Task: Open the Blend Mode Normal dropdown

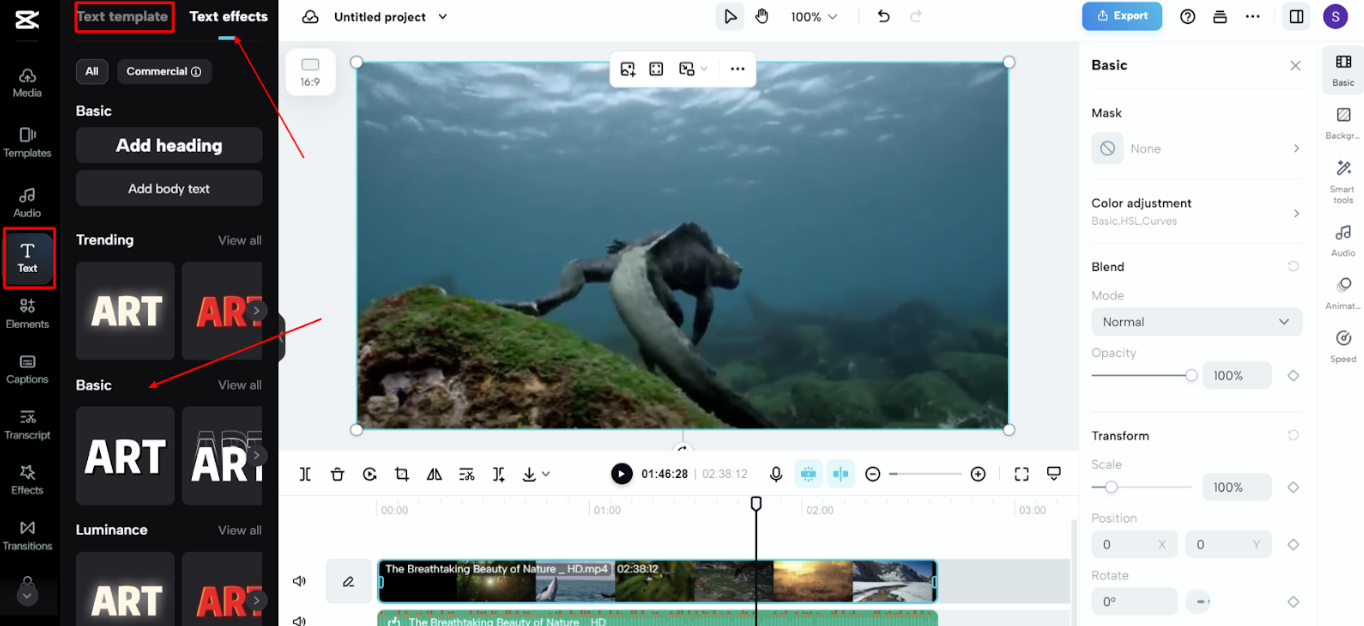Action: click(1197, 322)
